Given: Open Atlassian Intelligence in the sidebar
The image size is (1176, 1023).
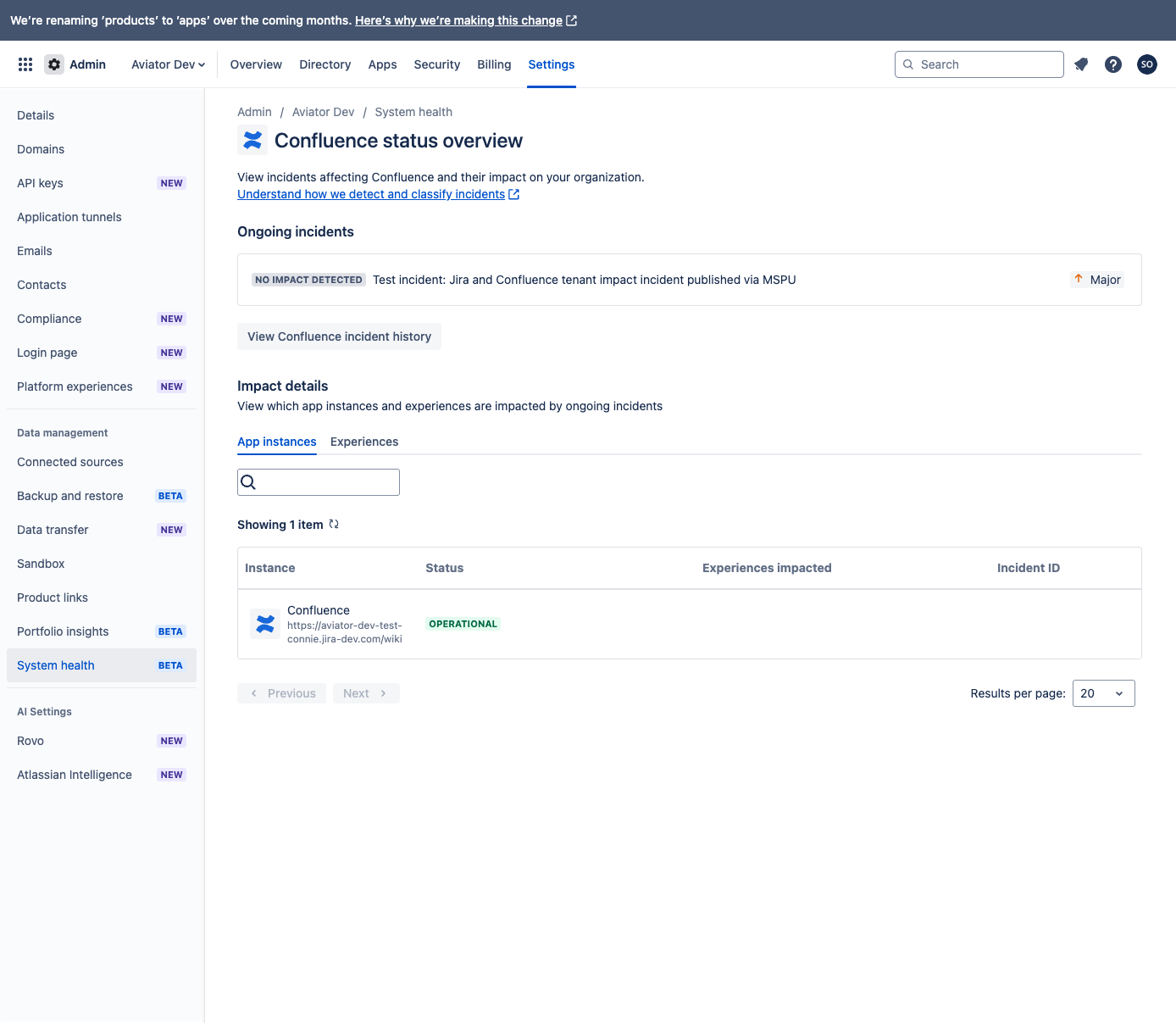Looking at the screenshot, I should (x=102, y=775).
